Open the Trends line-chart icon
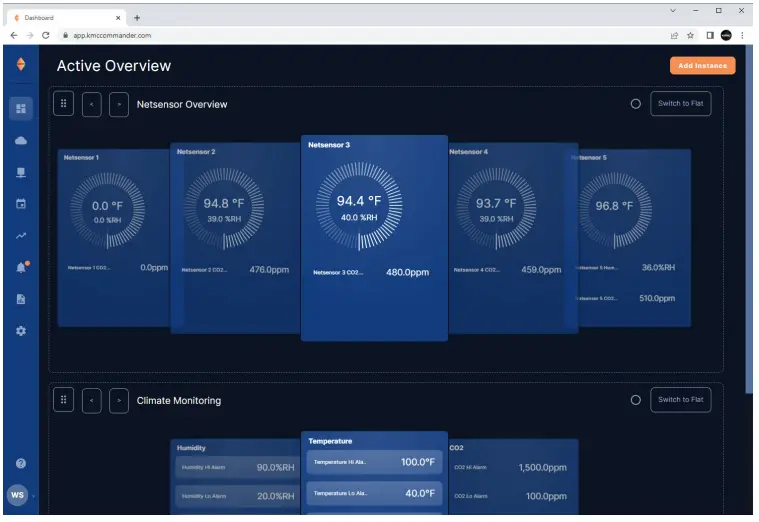The height and width of the screenshot is (522, 759). coord(21,236)
